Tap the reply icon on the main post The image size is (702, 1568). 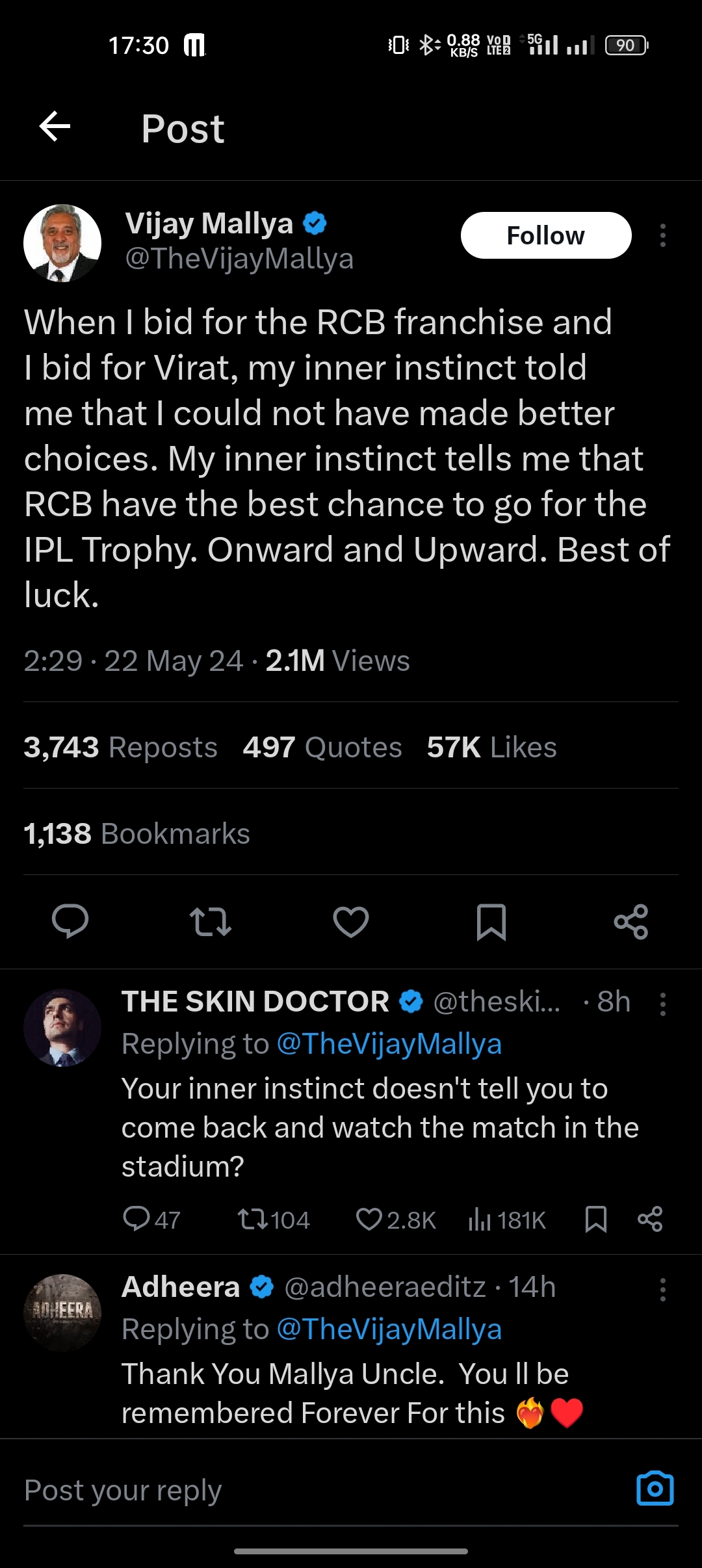(70, 921)
